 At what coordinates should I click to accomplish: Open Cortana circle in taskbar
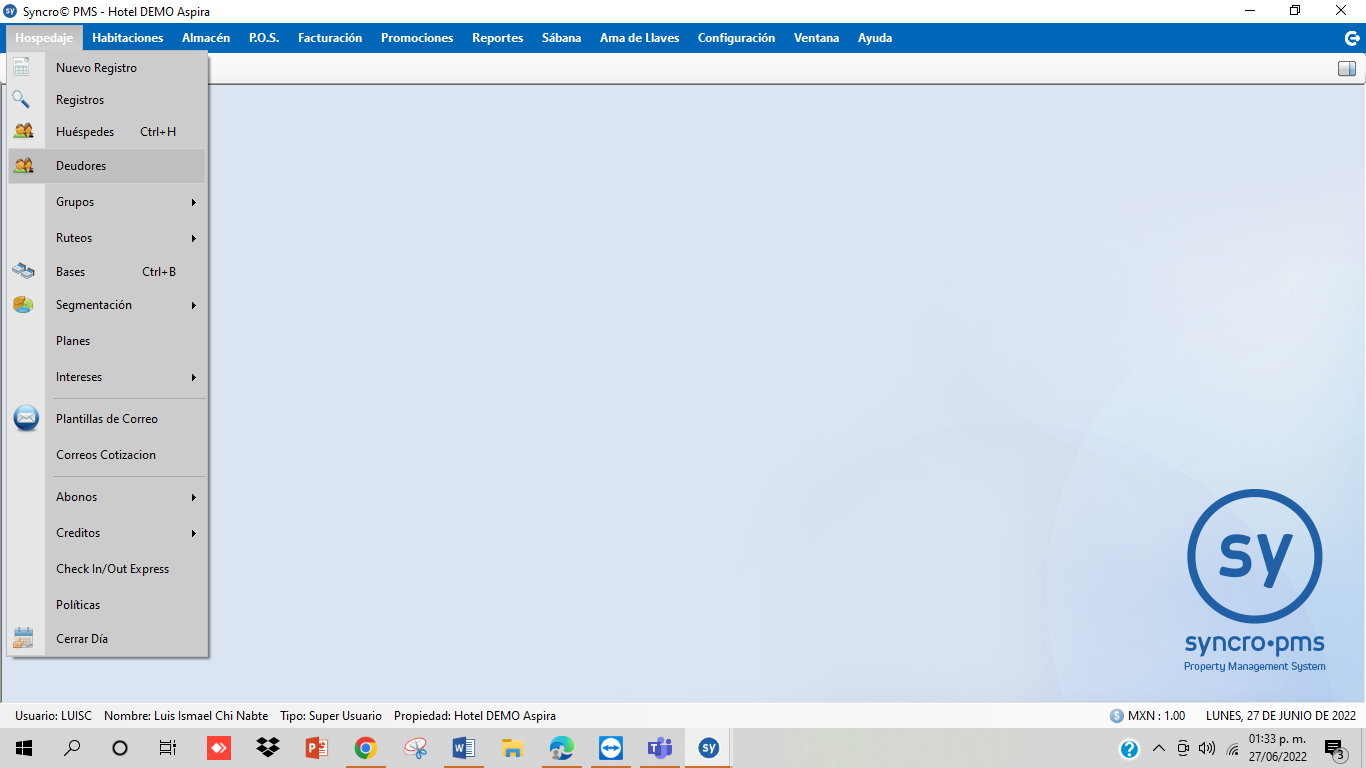pyautogui.click(x=120, y=748)
